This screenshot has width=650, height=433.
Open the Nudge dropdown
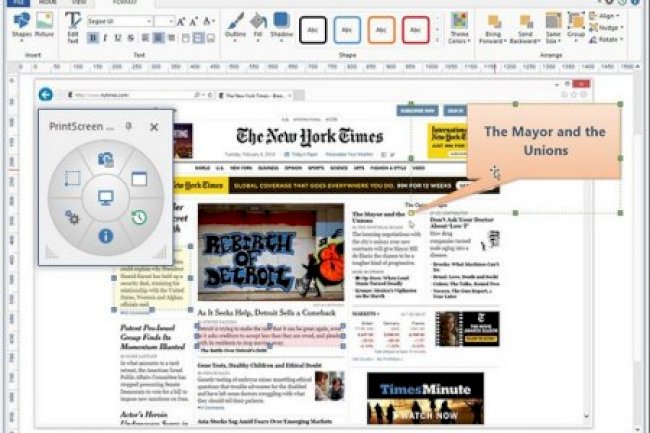(606, 27)
